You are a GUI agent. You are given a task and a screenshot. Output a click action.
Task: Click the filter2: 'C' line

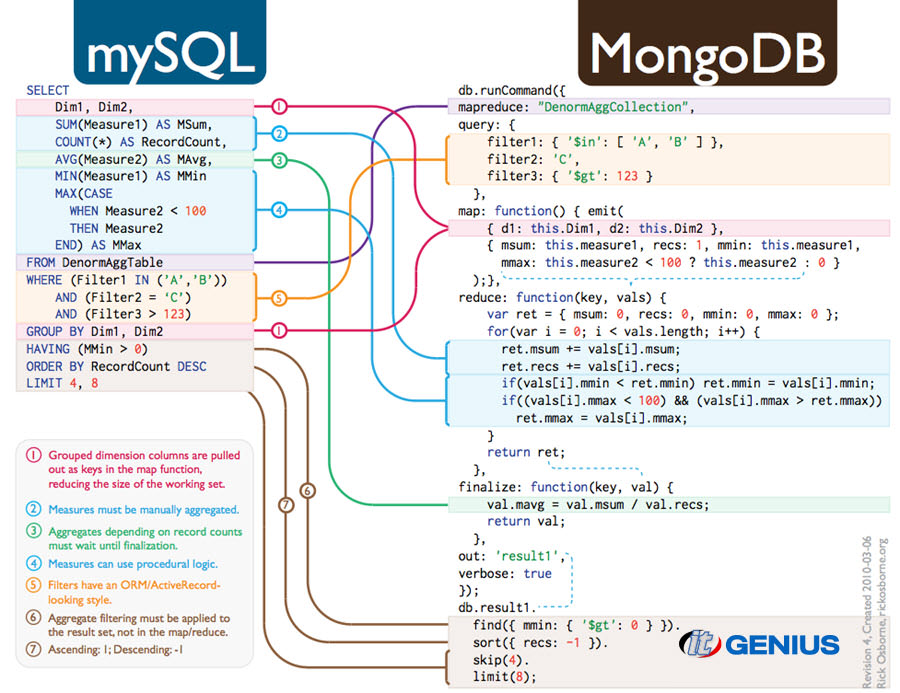click(x=534, y=159)
